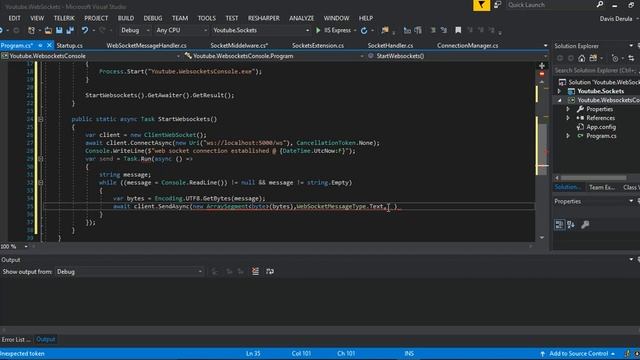Screen dimensions: 640x360
Task: Open the Youtube.Sockets startup project dropdown
Action: 261,30
